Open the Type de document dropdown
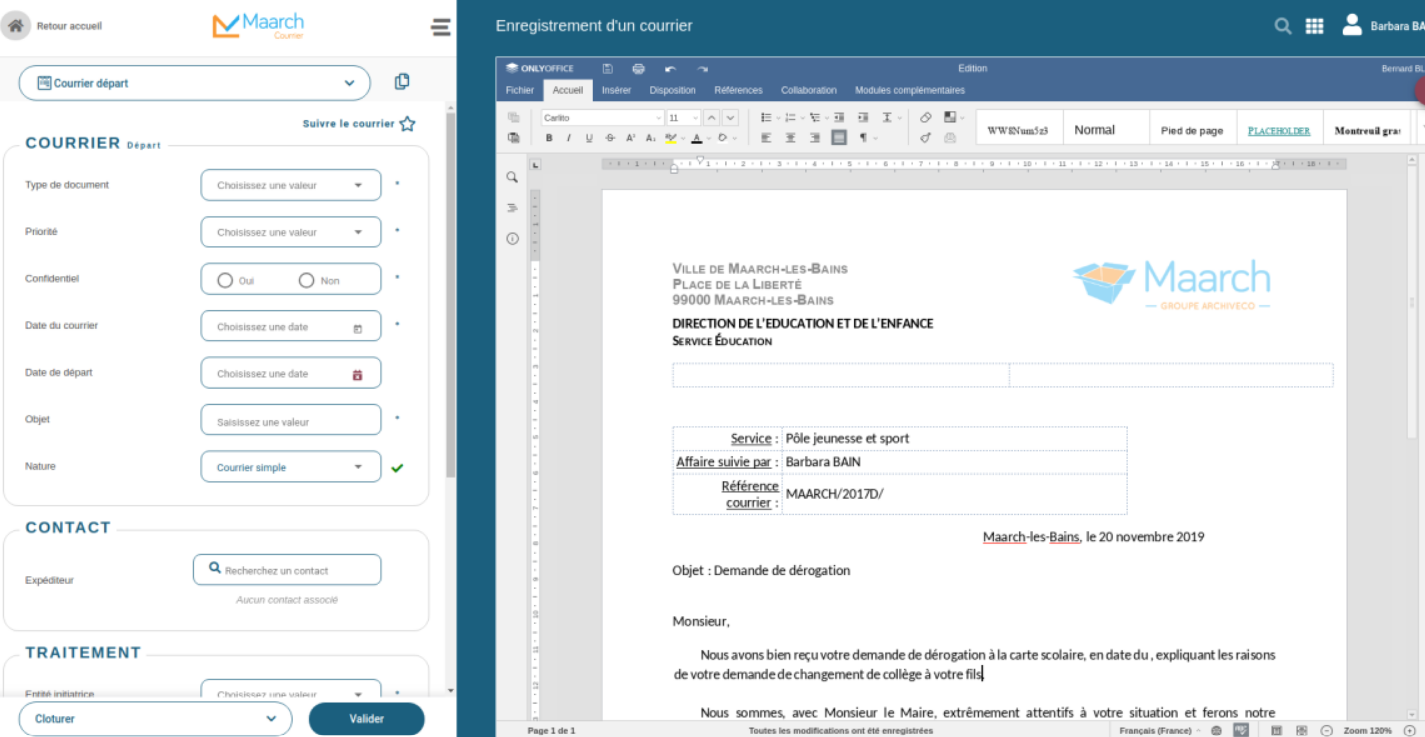 [290, 185]
